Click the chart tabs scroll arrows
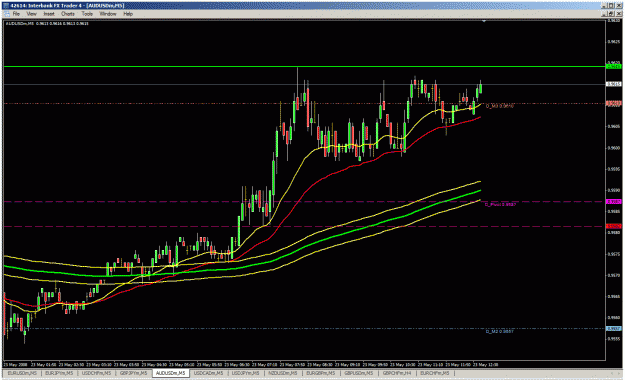 point(616,373)
